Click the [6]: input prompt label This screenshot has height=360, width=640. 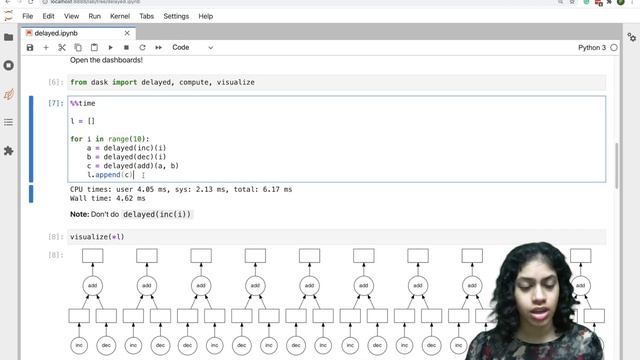click(56, 82)
